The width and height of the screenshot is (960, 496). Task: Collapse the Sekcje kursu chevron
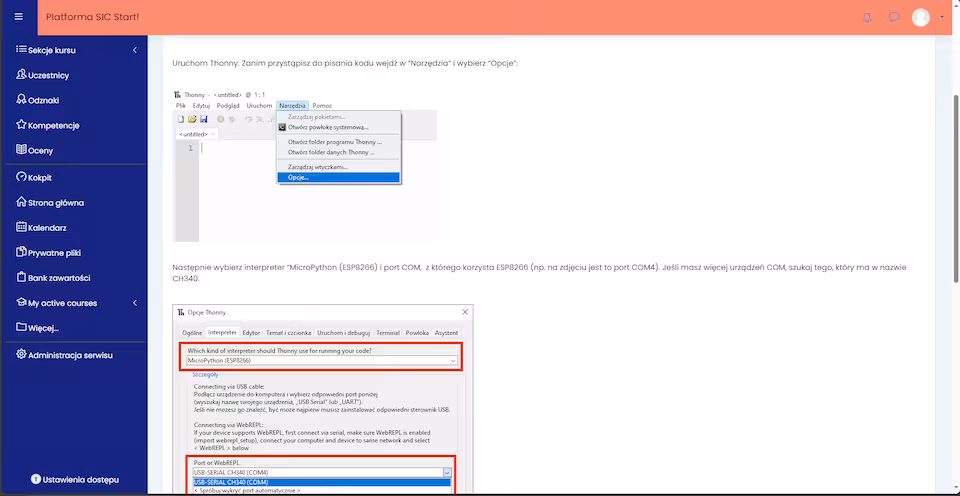pos(135,50)
